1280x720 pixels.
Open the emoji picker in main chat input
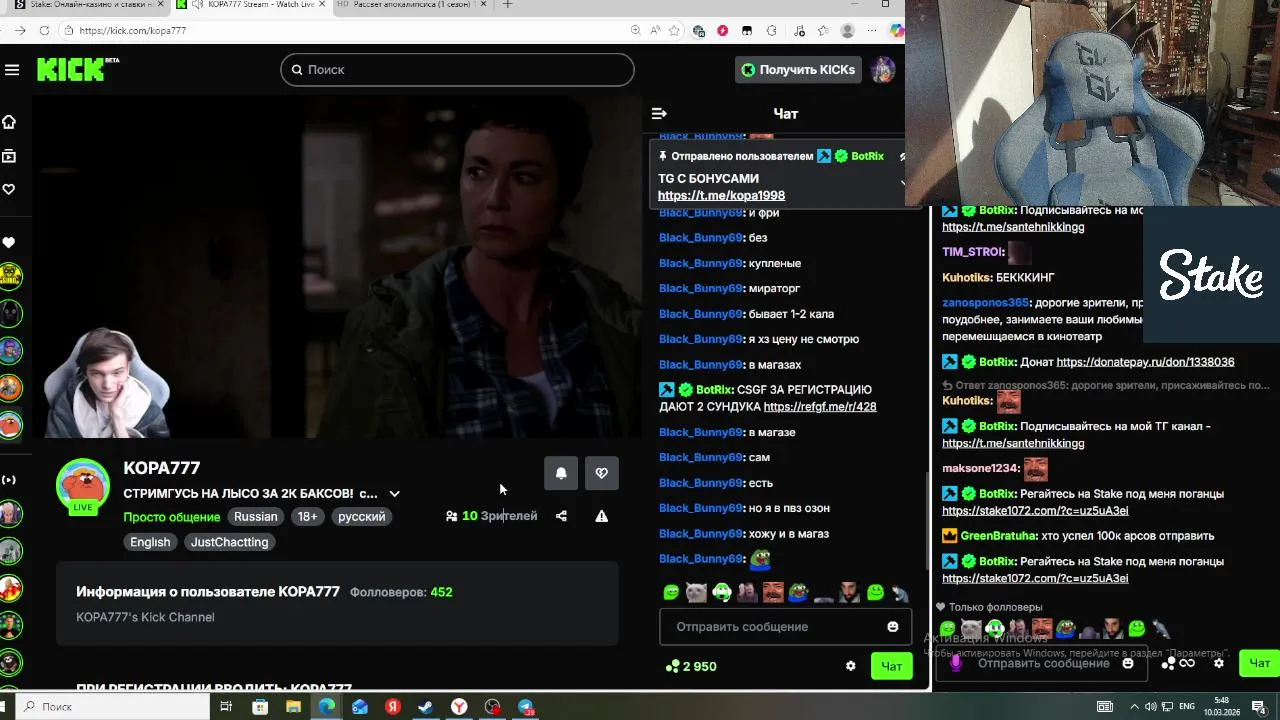893,627
